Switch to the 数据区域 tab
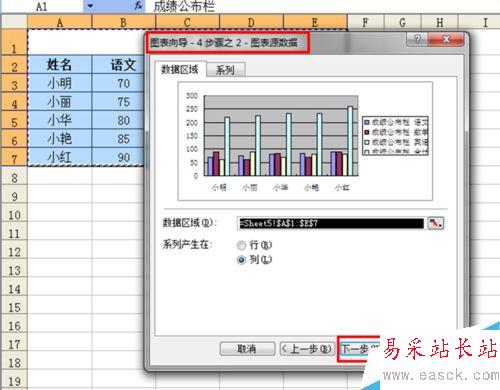 pyautogui.click(x=180, y=70)
